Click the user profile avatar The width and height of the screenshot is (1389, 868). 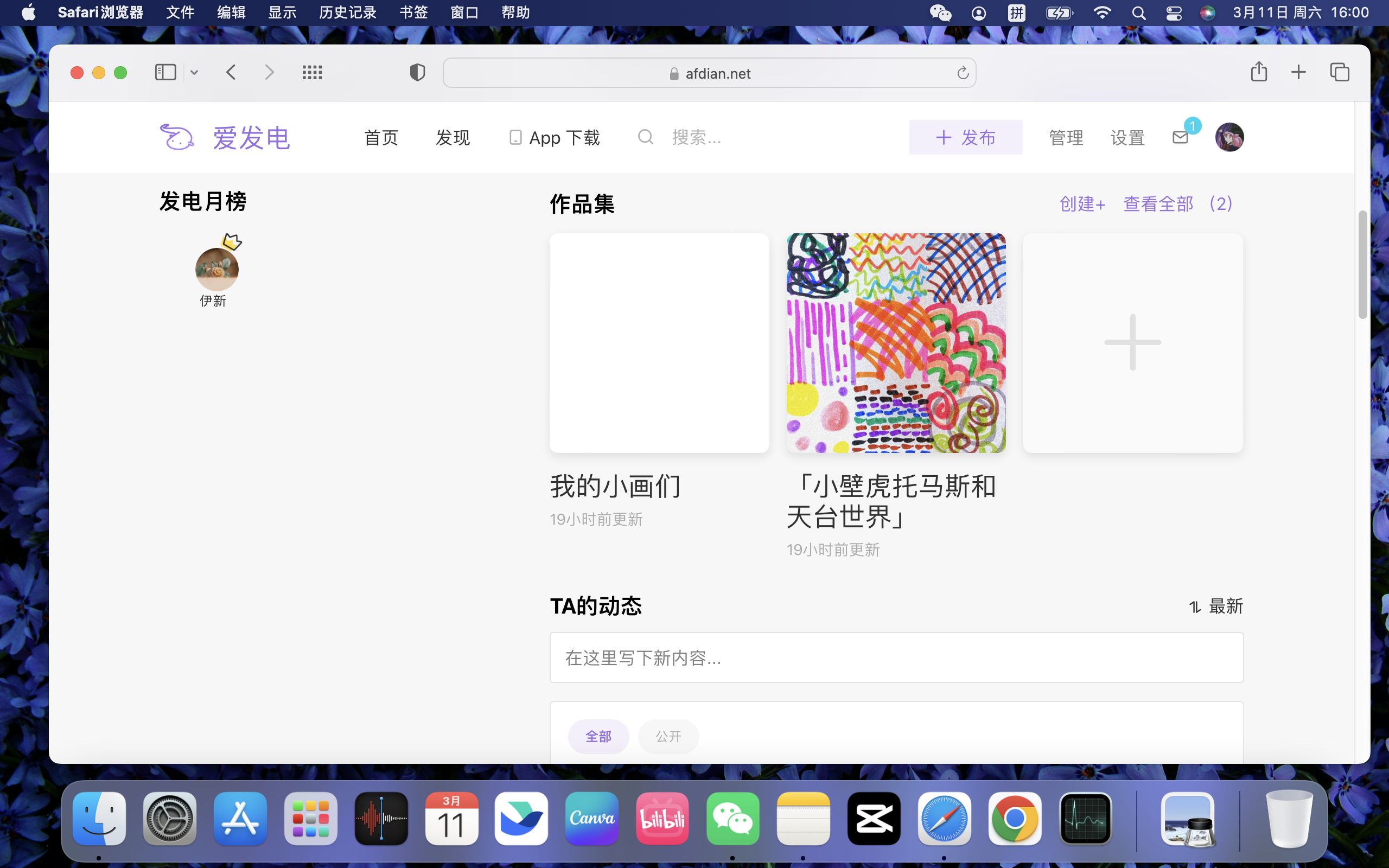pos(1229,137)
